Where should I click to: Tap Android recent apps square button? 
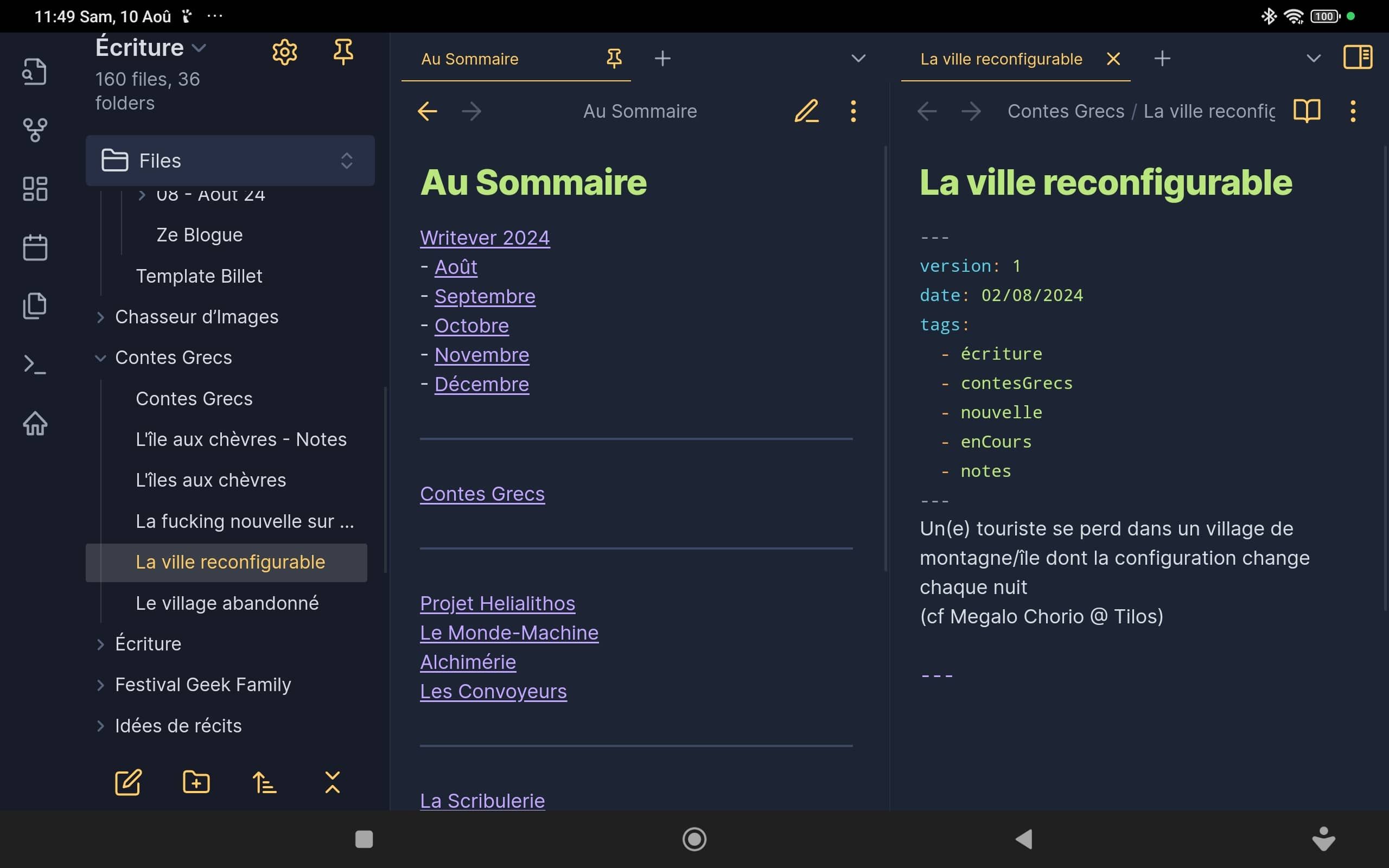tap(364, 839)
